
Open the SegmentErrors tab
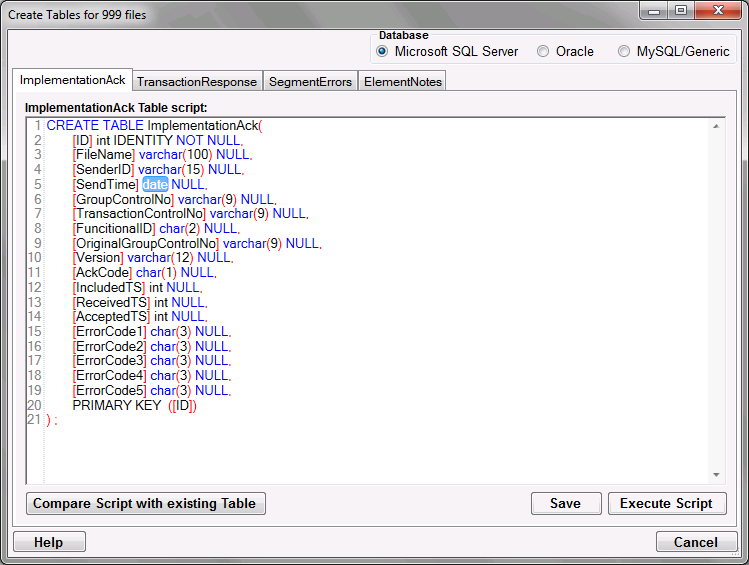309,82
